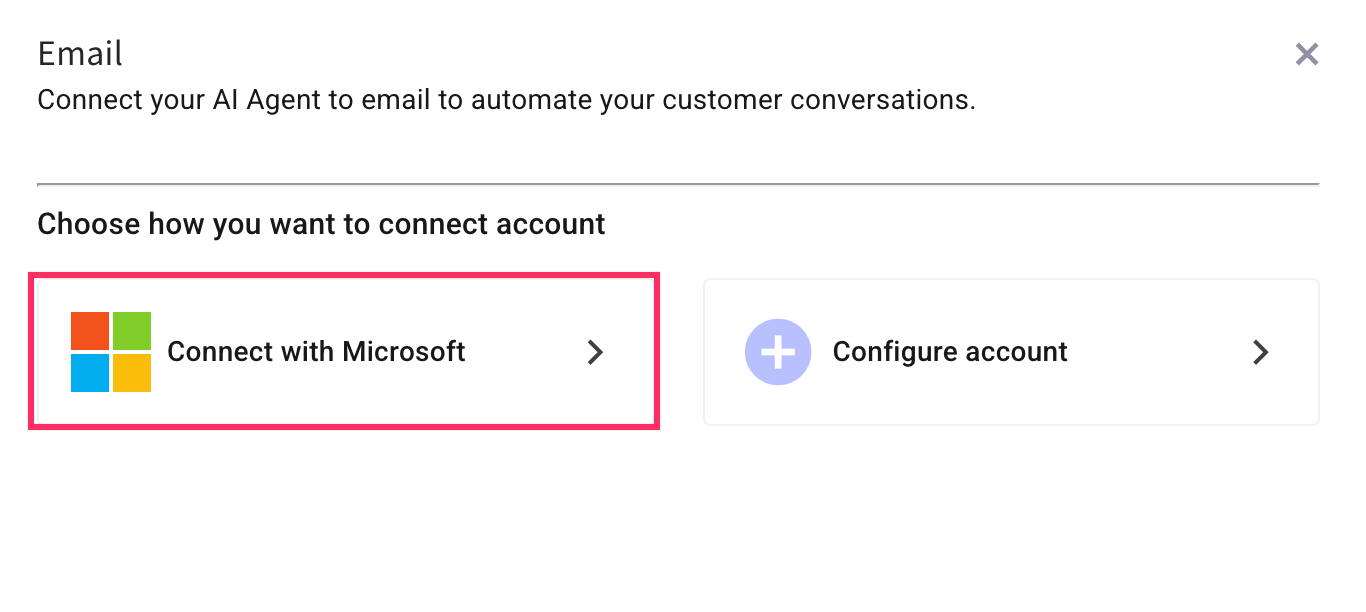
Task: Click the Email dialog title
Action: click(x=80, y=53)
